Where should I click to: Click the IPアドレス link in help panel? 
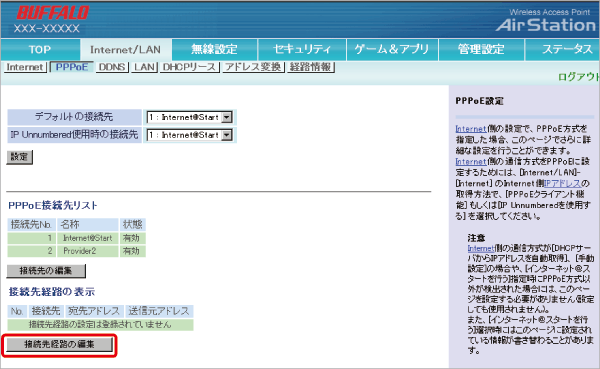pos(562,183)
